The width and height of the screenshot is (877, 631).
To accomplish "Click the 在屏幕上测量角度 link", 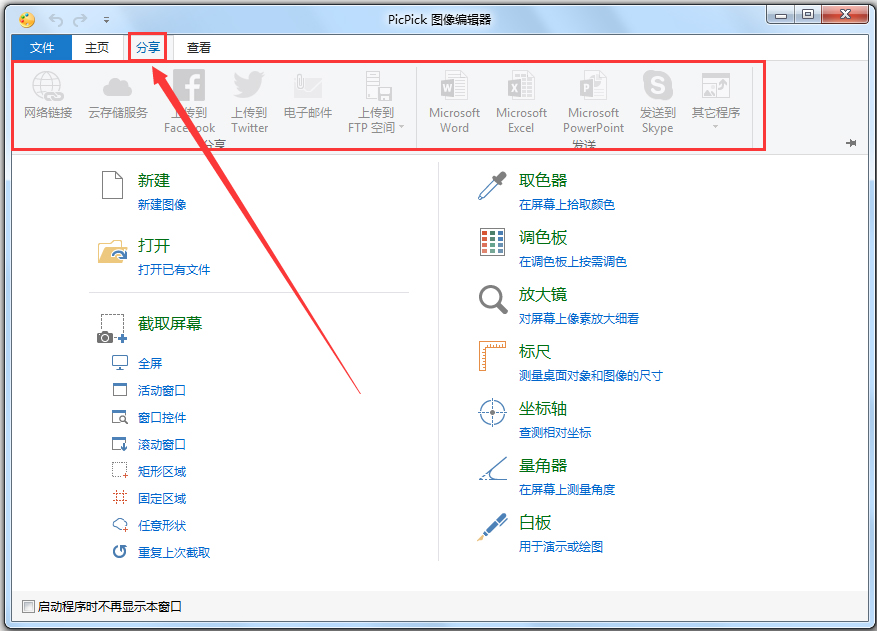I will click(x=567, y=490).
